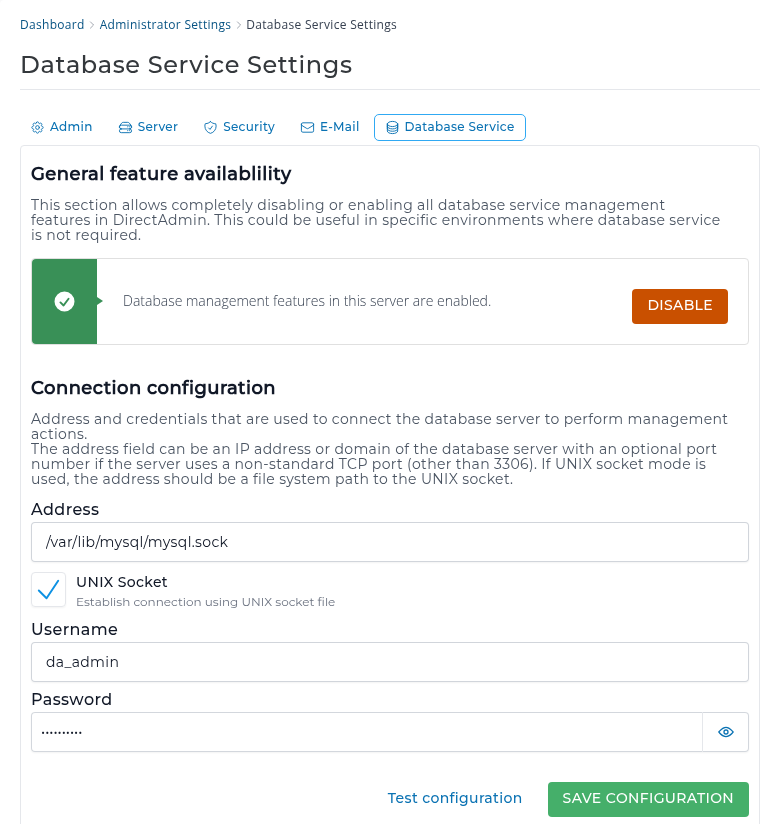Image resolution: width=765 pixels, height=824 pixels.
Task: Click the eye icon in the password field
Action: pyautogui.click(x=725, y=731)
